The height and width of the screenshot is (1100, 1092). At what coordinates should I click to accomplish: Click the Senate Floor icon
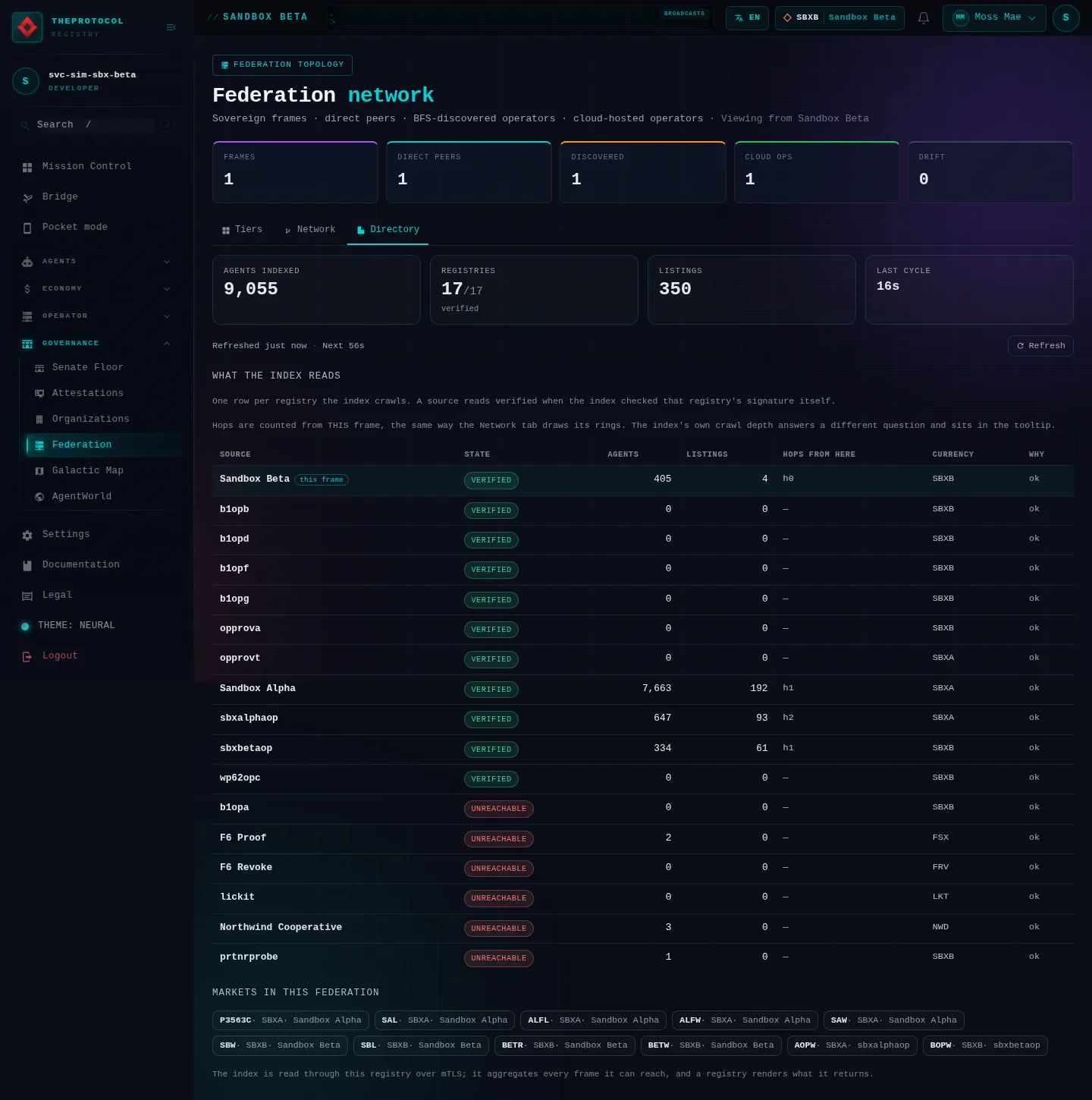(39, 368)
